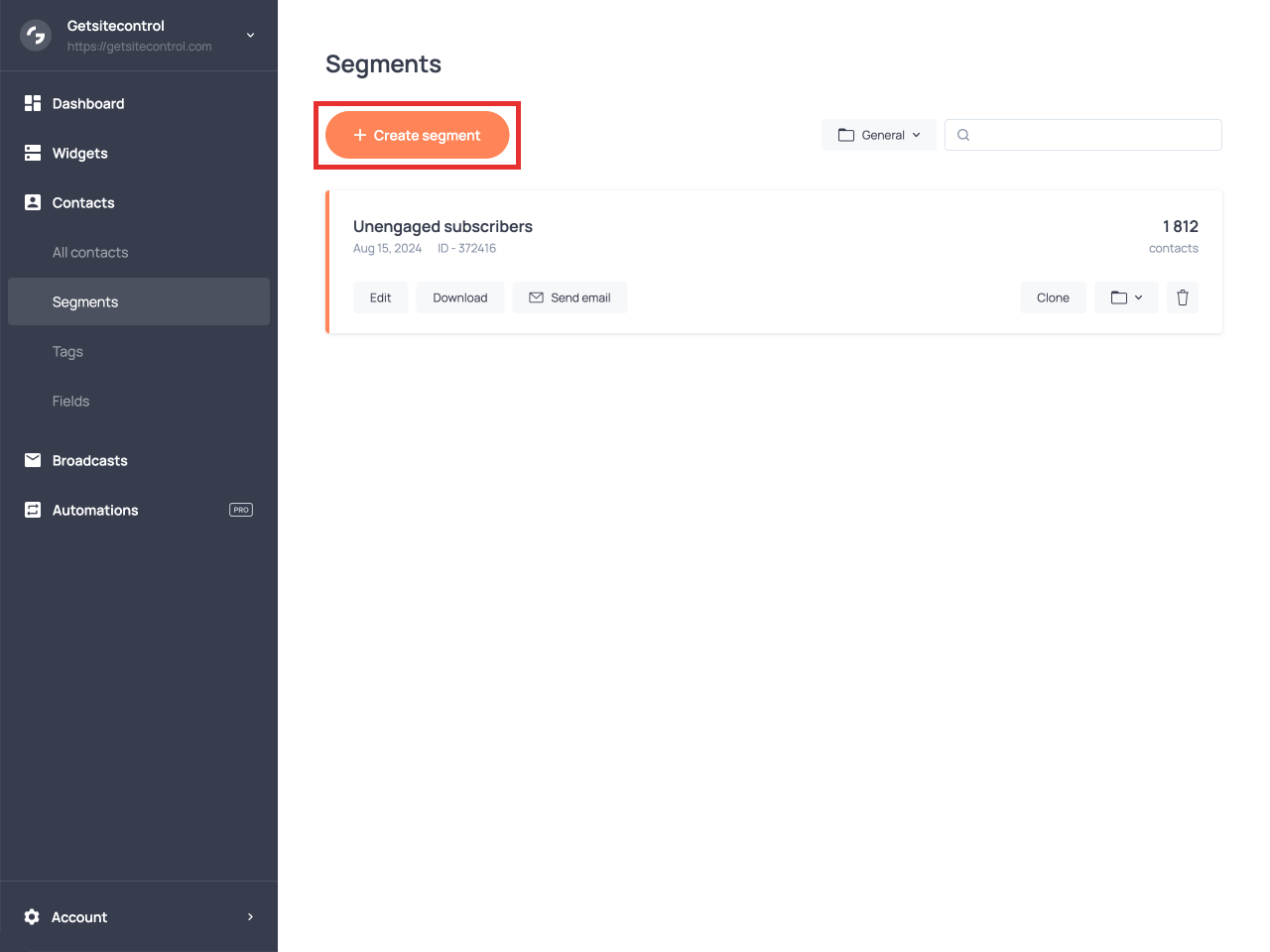Viewport: 1270px width, 952px height.
Task: Click the Contacts person icon
Action: tap(33, 202)
